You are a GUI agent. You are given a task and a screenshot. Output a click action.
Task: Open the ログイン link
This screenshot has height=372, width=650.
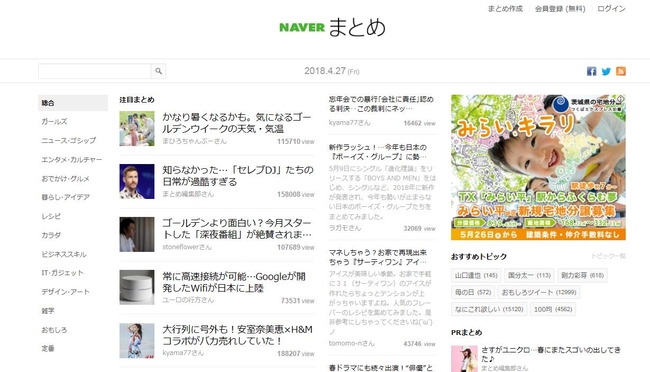coord(611,9)
